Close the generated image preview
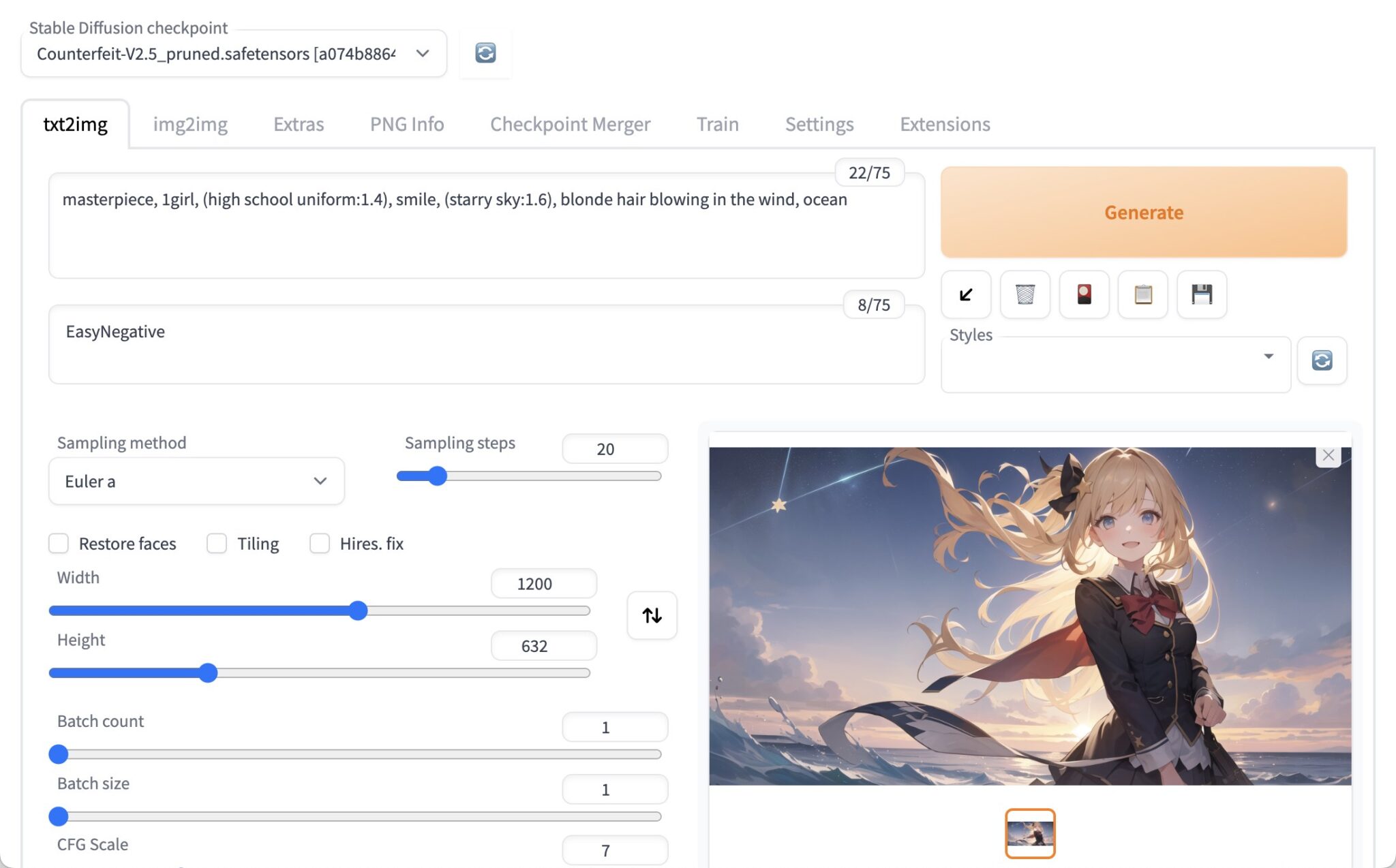This screenshot has width=1396, height=868. pyautogui.click(x=1327, y=455)
